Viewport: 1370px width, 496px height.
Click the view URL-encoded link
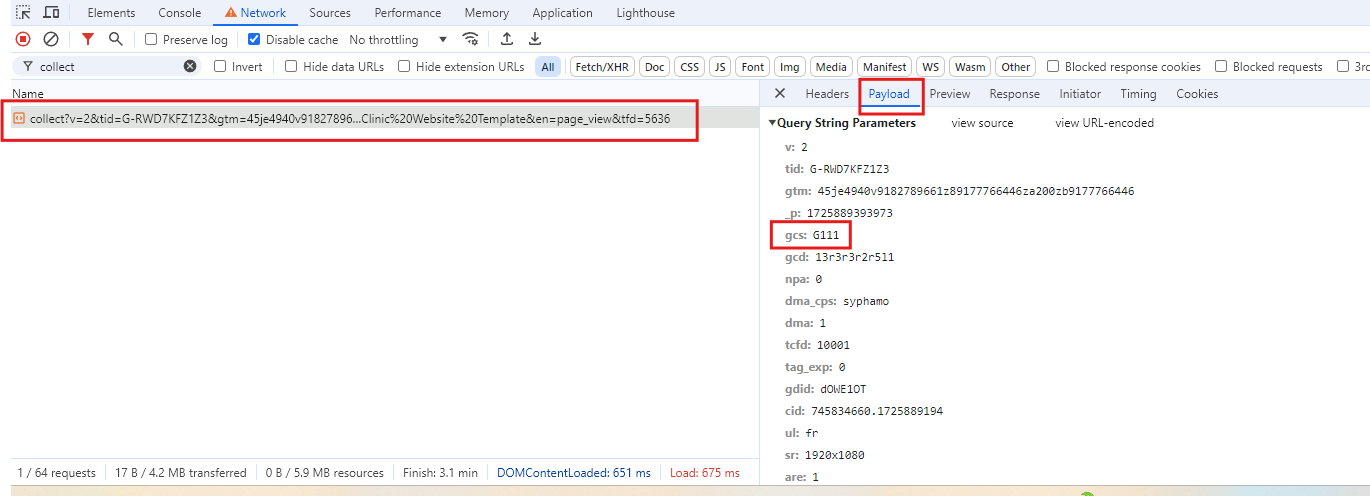click(1104, 123)
